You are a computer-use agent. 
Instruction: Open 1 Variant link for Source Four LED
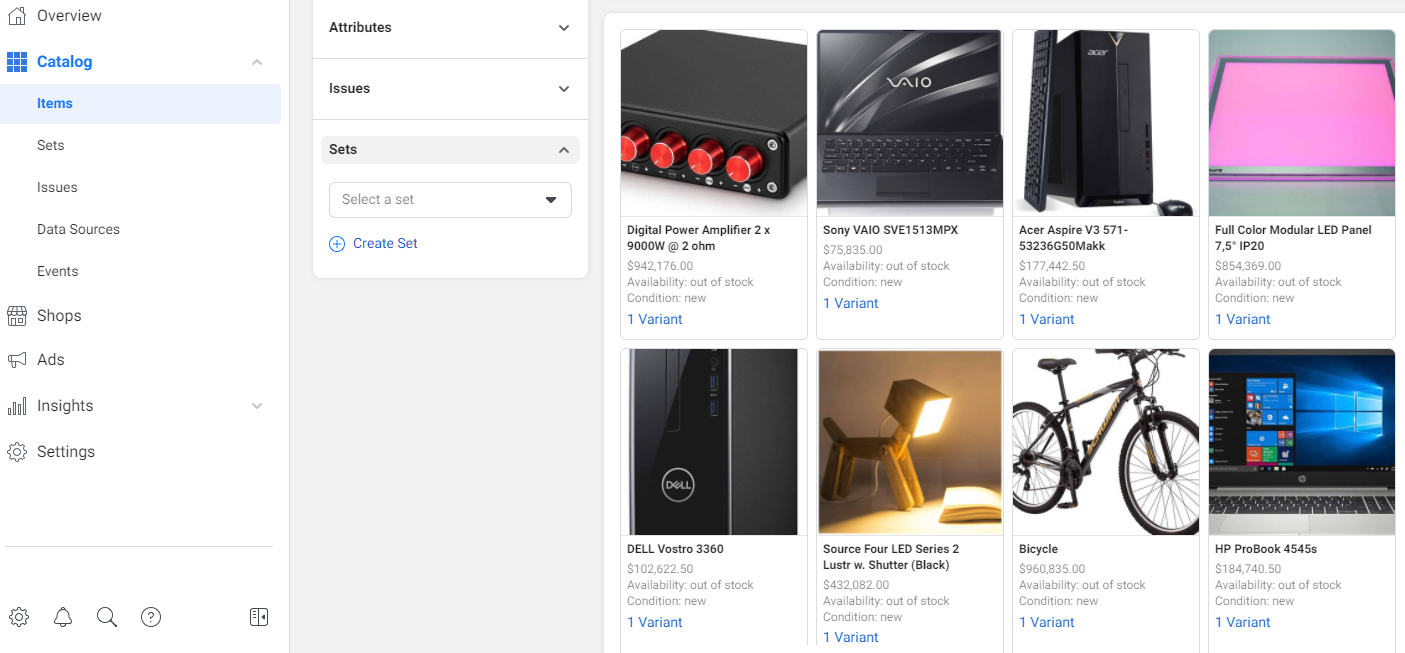tap(851, 638)
